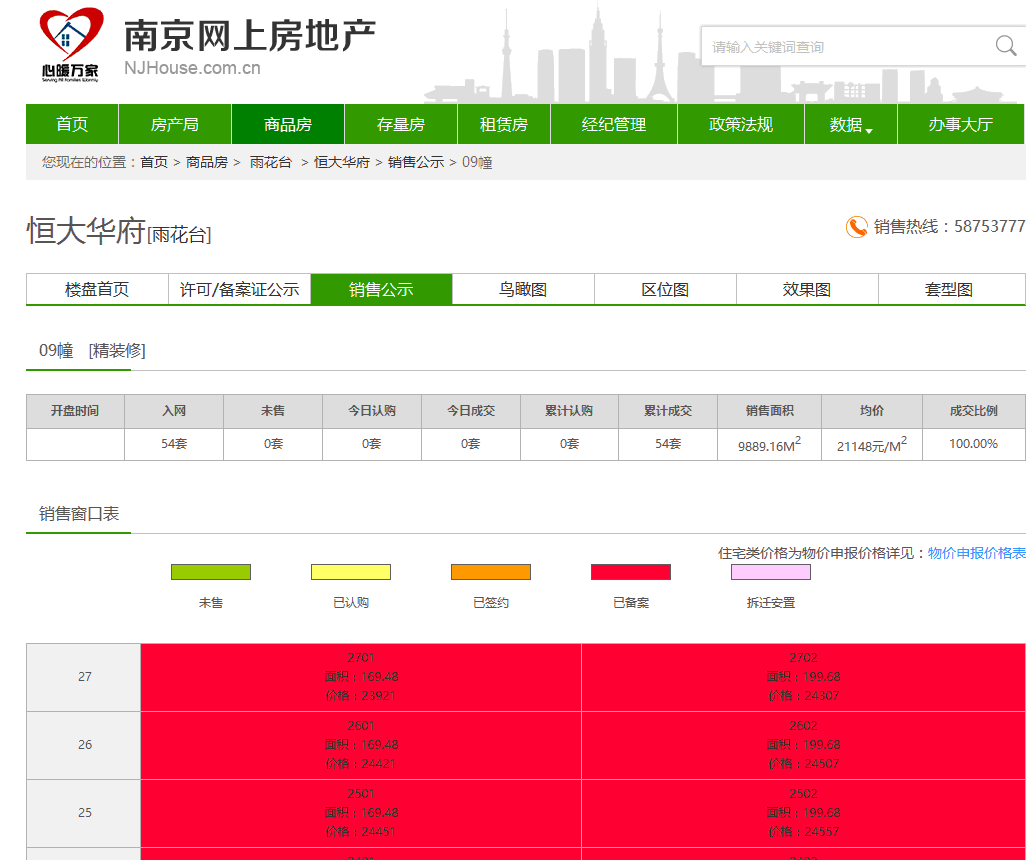Image resolution: width=1027 pixels, height=860 pixels.
Task: Select unit 2501 cell
Action: point(361,813)
